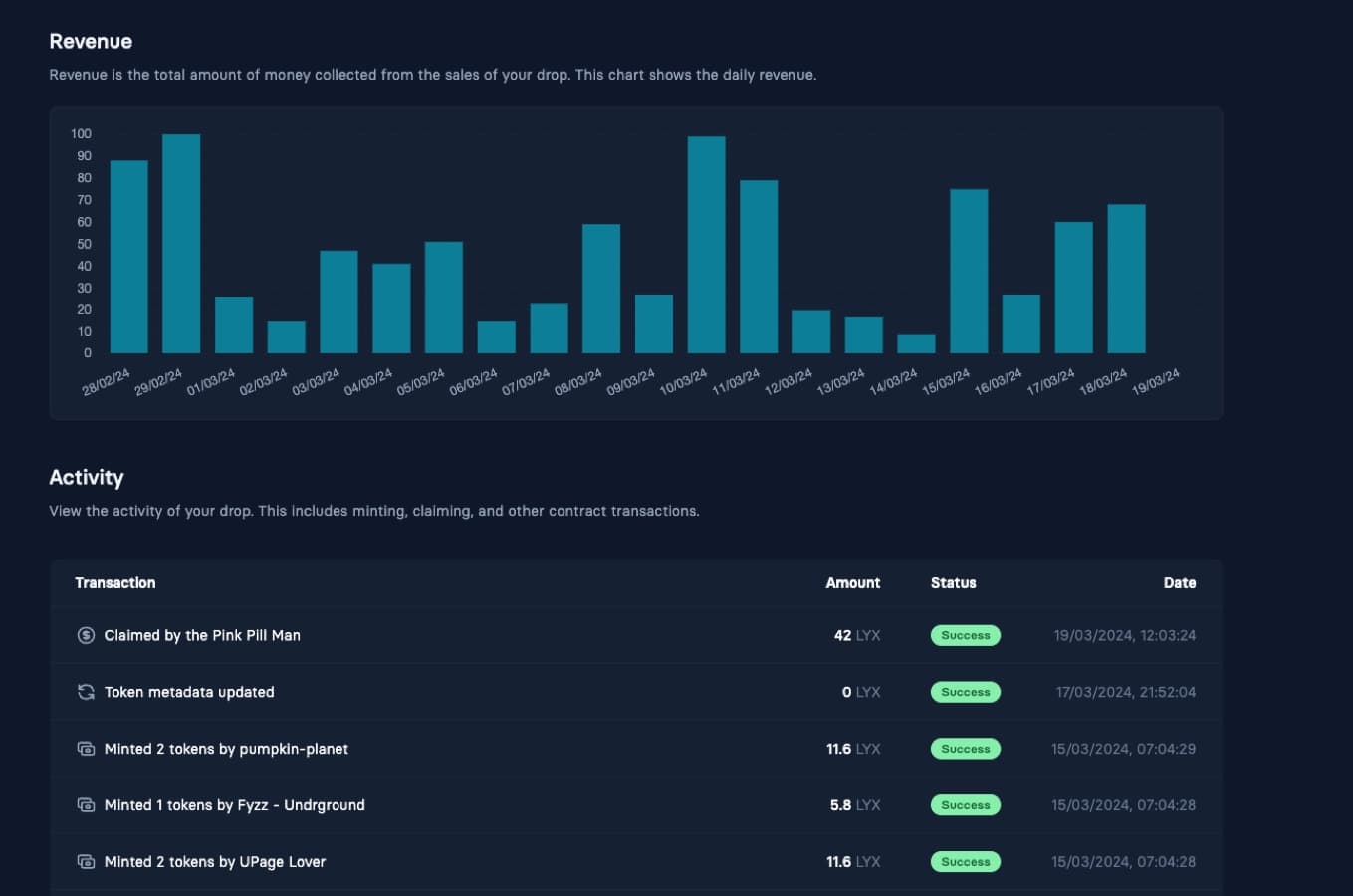Select the revenue bar for 28/02/24
The image size is (1353, 896).
point(128,257)
